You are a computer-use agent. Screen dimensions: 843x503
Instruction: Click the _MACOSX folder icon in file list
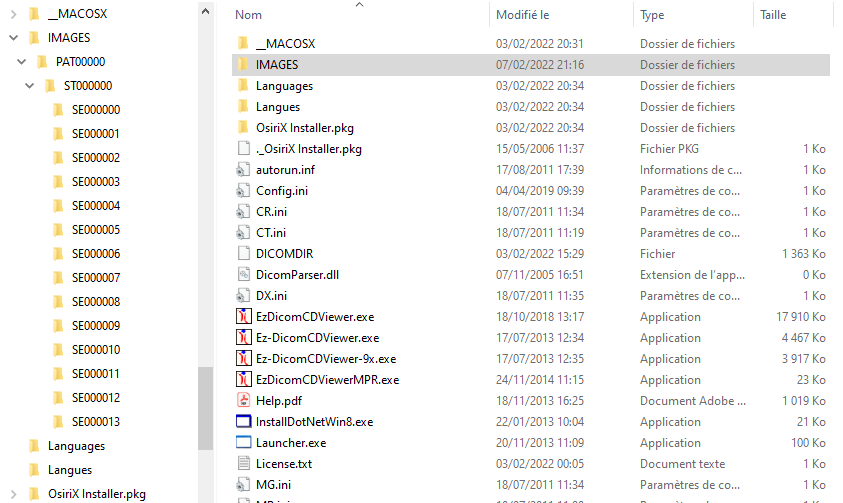pyautogui.click(x=243, y=44)
